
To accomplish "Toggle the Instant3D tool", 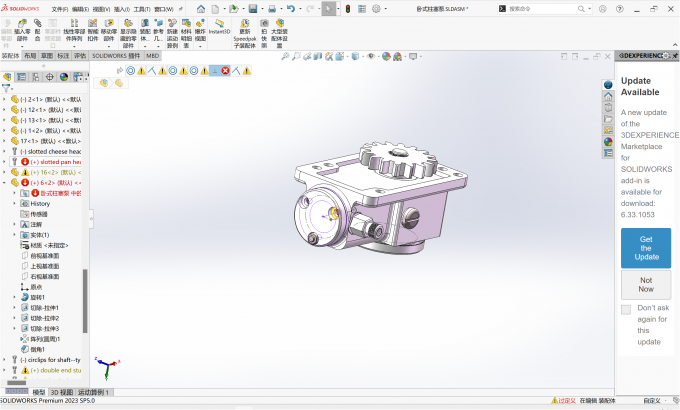I will click(x=219, y=27).
